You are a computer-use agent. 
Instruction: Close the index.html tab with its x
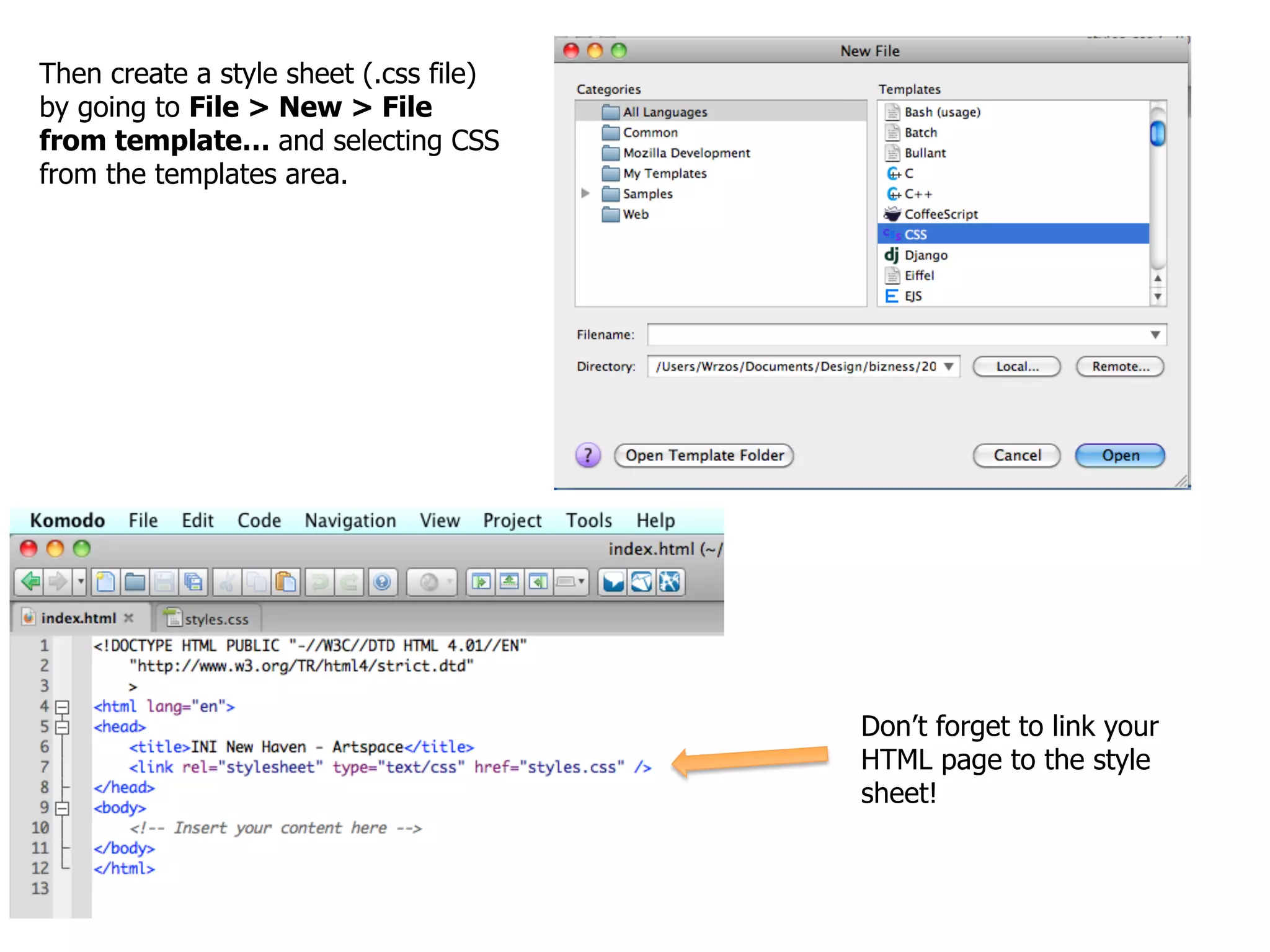128,617
